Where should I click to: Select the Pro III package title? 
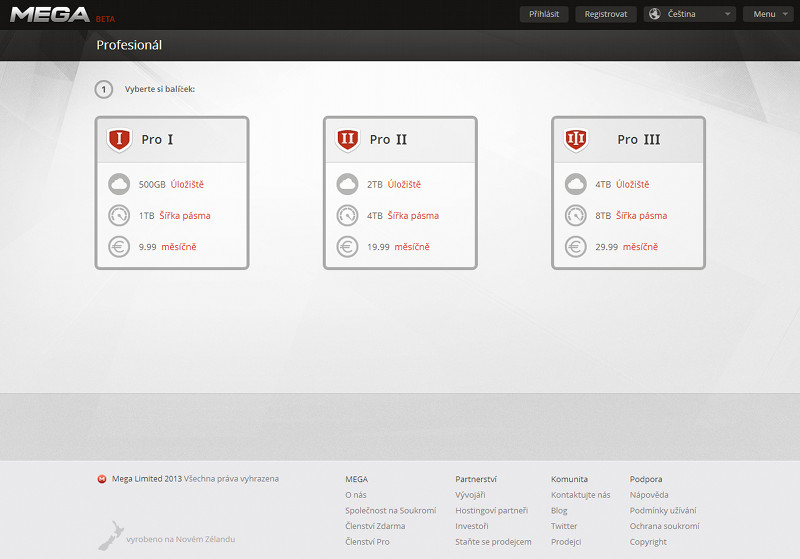tap(639, 139)
